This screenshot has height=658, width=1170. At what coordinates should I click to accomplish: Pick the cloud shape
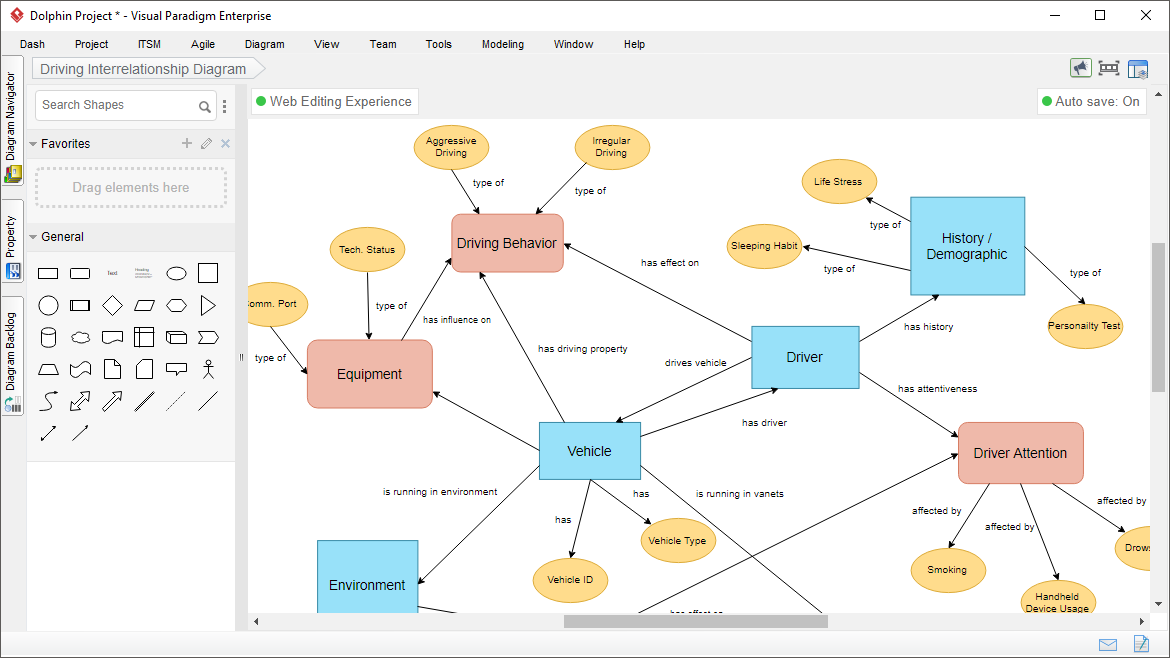(80, 338)
